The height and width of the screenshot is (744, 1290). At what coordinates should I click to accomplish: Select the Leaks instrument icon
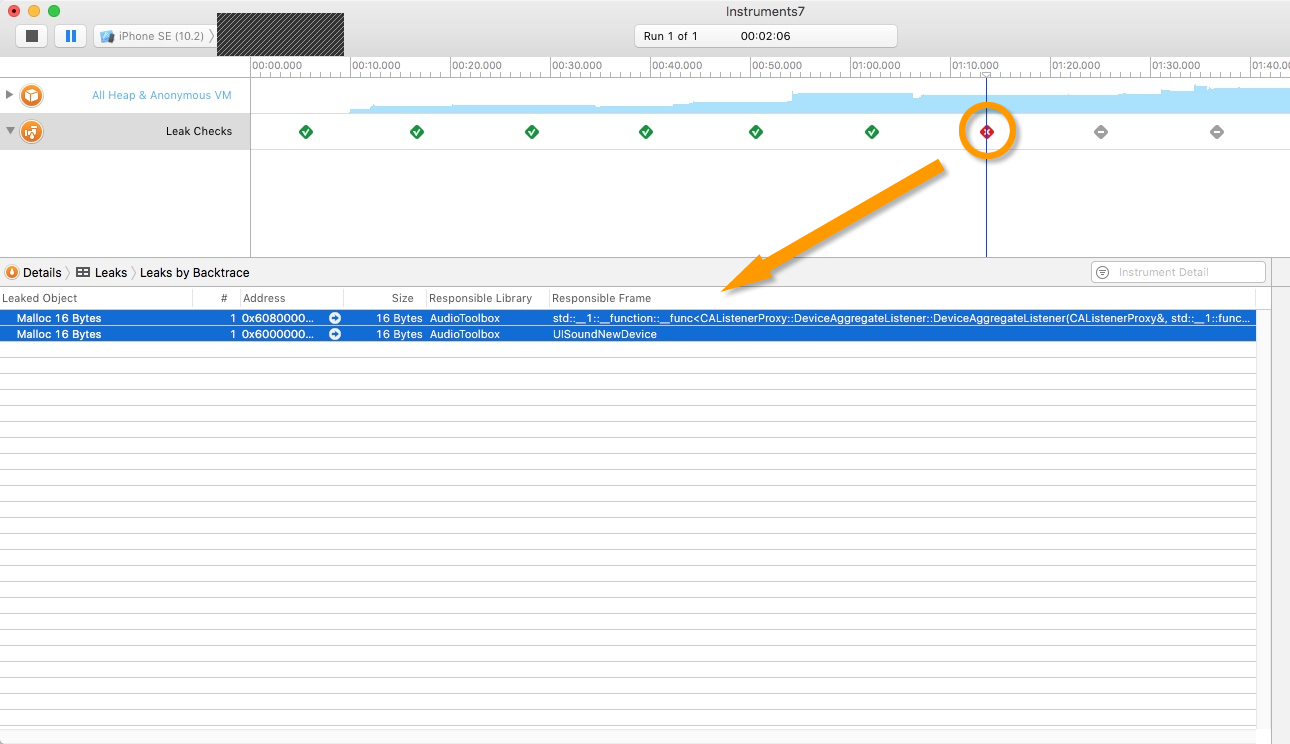point(32,131)
